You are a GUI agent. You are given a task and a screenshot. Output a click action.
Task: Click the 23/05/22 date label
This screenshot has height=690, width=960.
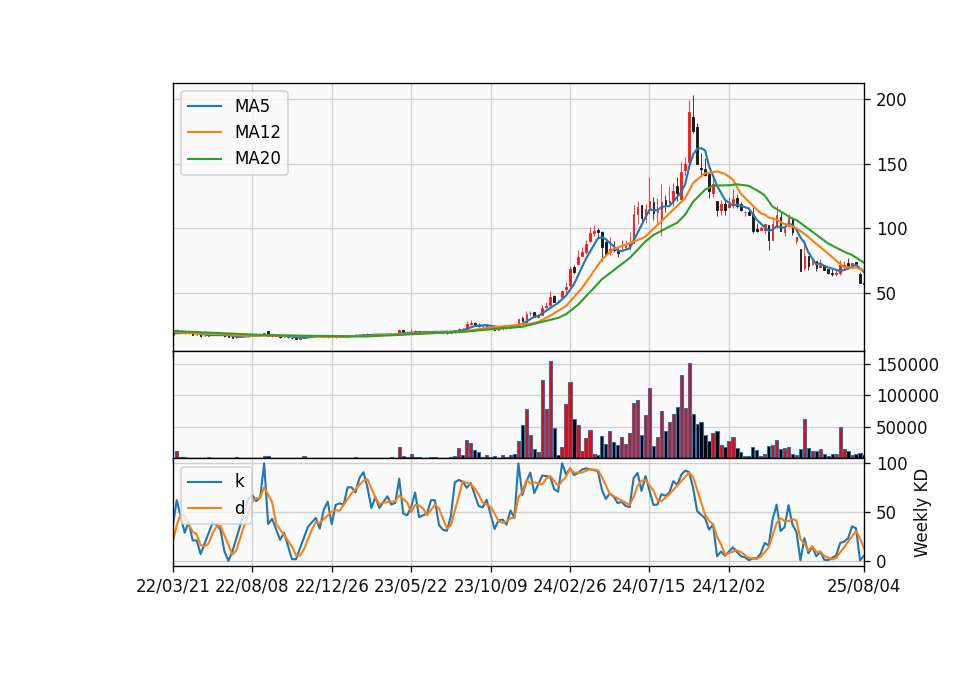click(411, 586)
